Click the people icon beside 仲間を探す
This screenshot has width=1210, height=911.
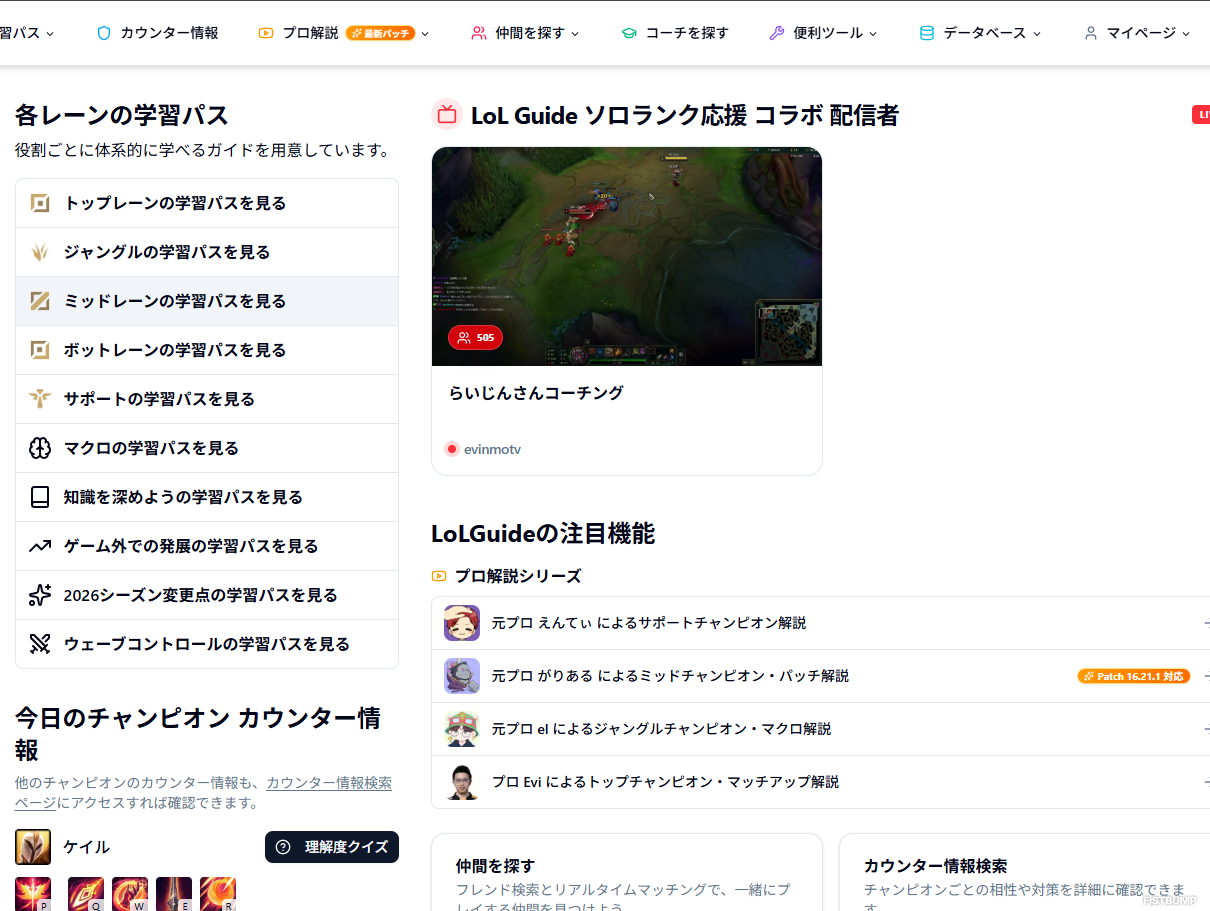click(x=479, y=33)
